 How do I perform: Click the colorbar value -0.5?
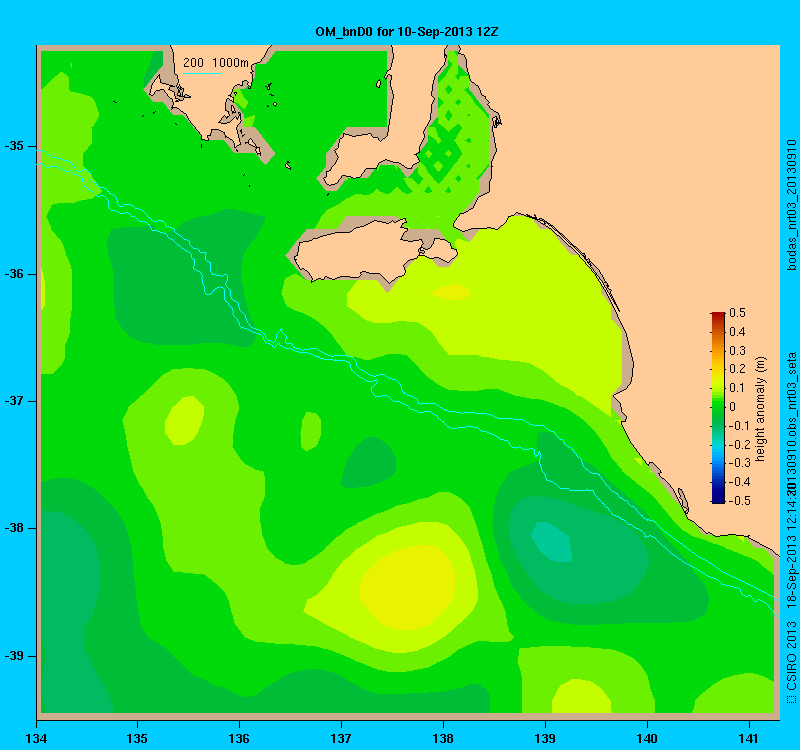(738, 501)
